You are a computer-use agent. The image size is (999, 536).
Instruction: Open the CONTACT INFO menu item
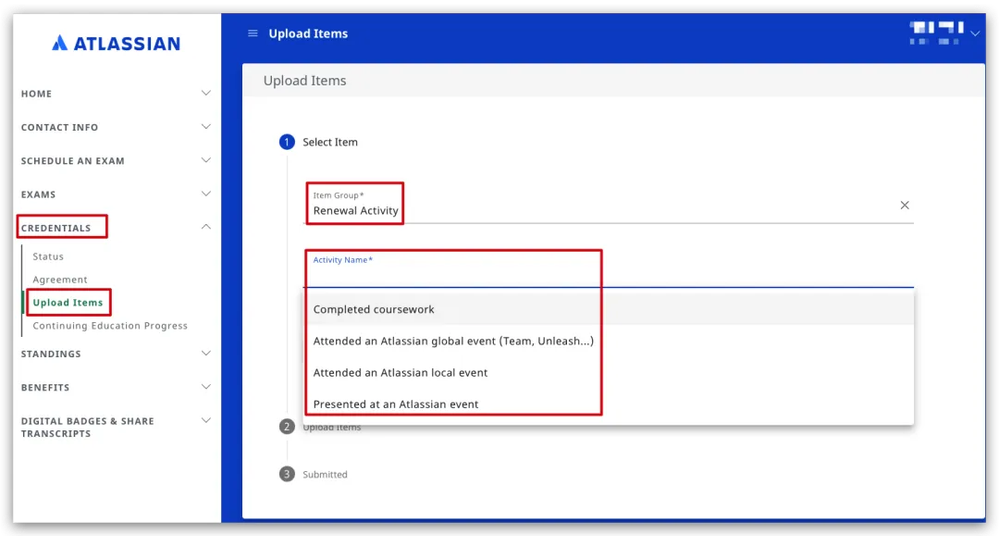(x=59, y=127)
